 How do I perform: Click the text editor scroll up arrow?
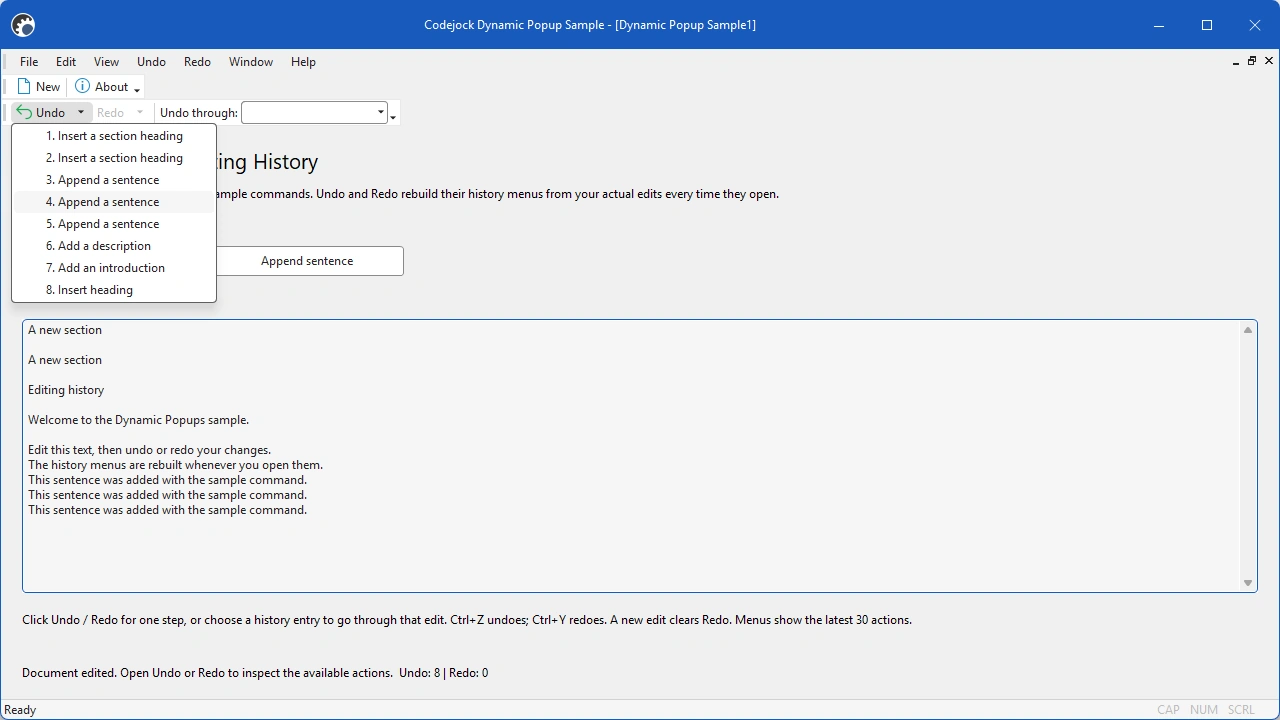point(1248,330)
